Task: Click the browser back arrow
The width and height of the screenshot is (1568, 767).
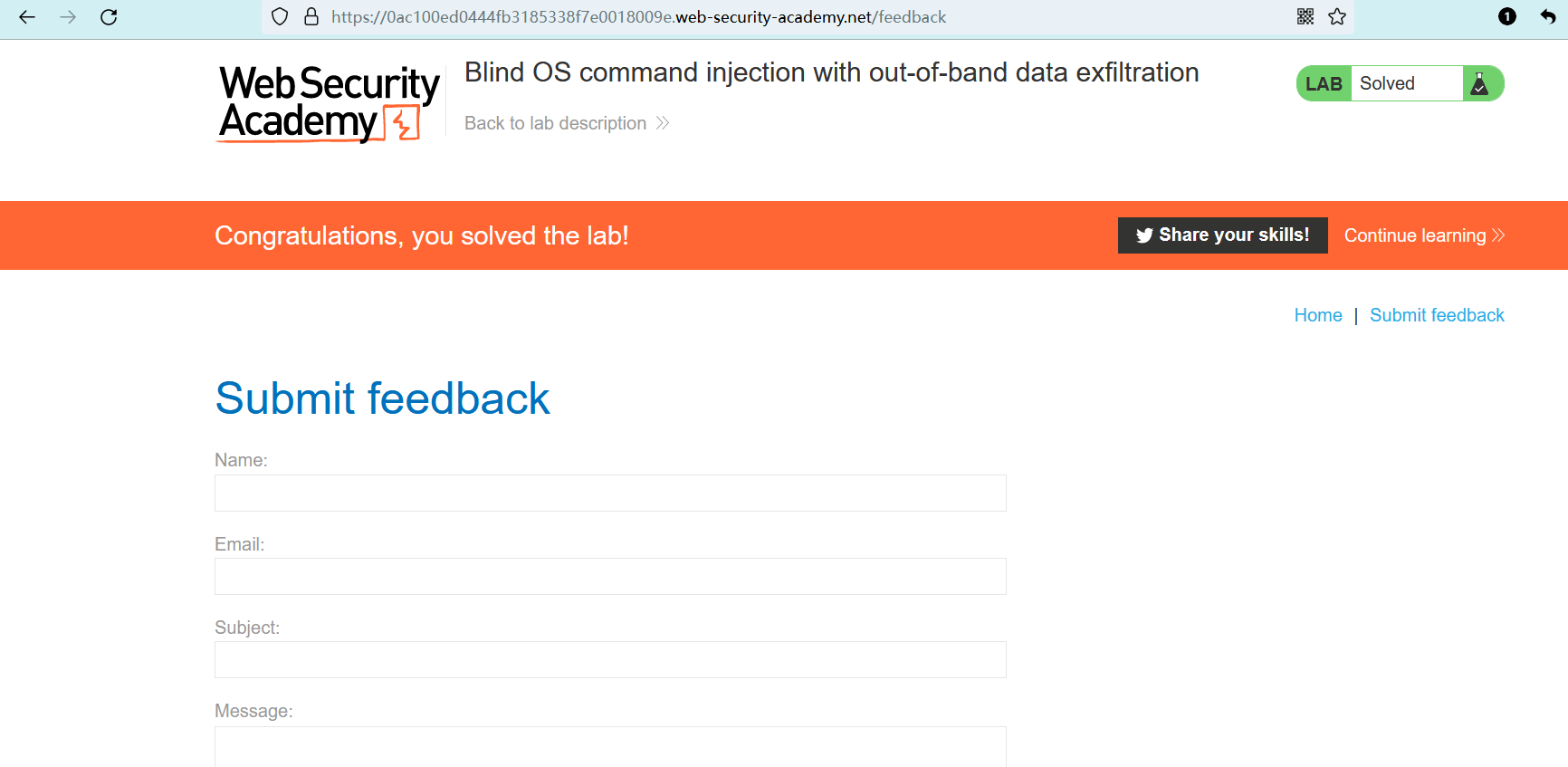Action: tap(27, 17)
